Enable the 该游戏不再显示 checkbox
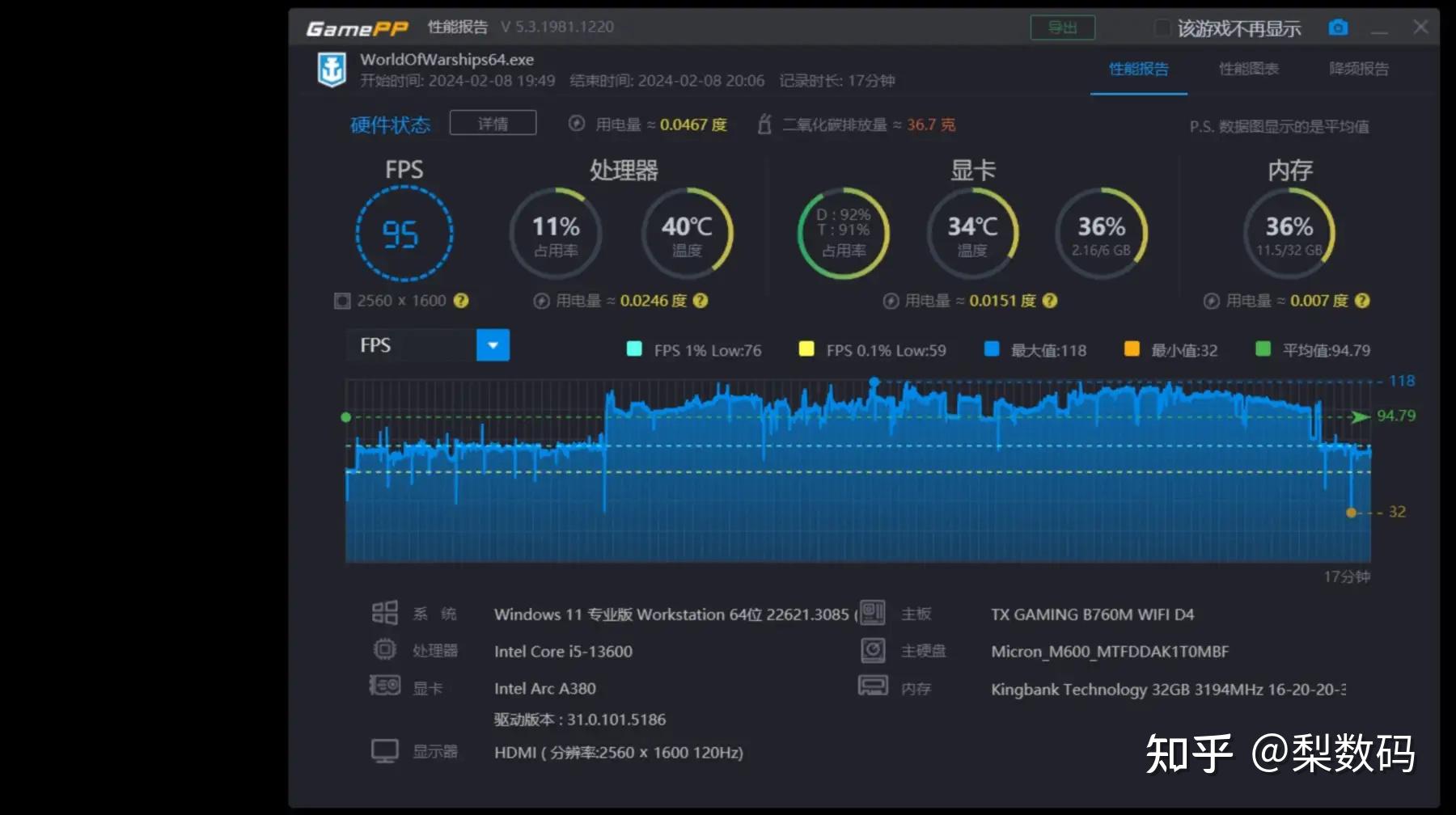 click(x=1162, y=27)
